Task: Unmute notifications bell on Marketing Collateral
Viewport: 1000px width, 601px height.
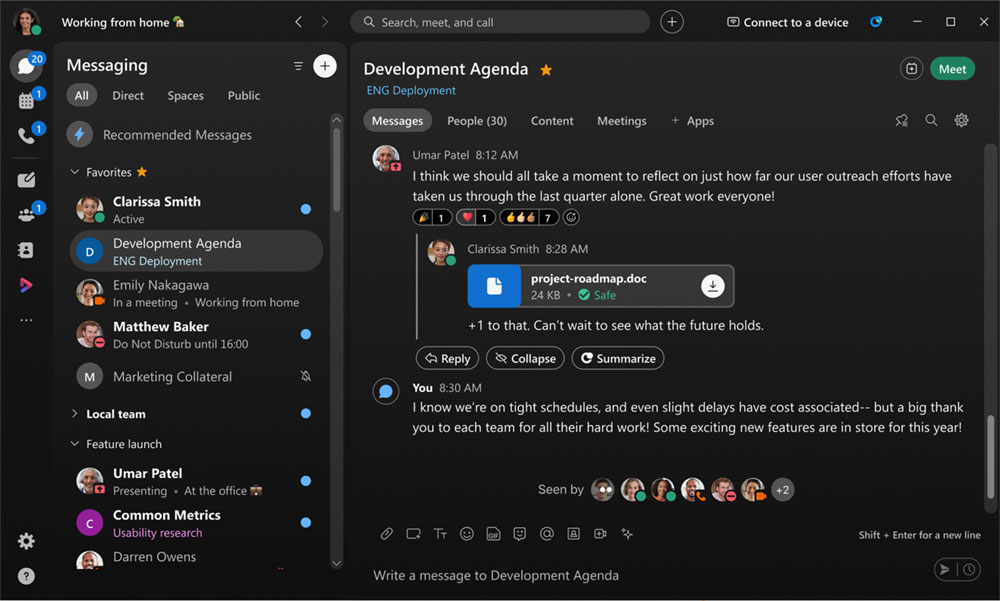Action: point(306,377)
